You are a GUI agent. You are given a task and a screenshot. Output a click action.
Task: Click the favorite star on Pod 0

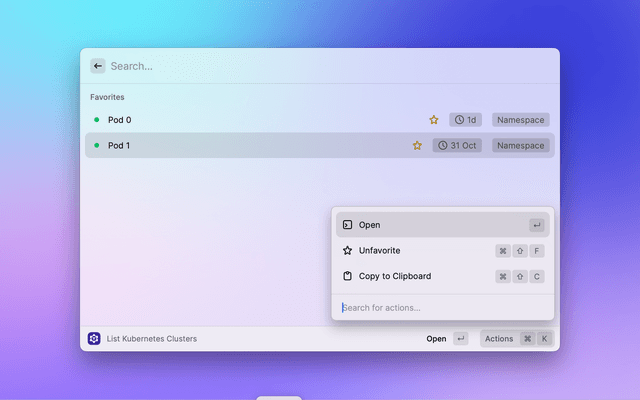pyautogui.click(x=434, y=120)
